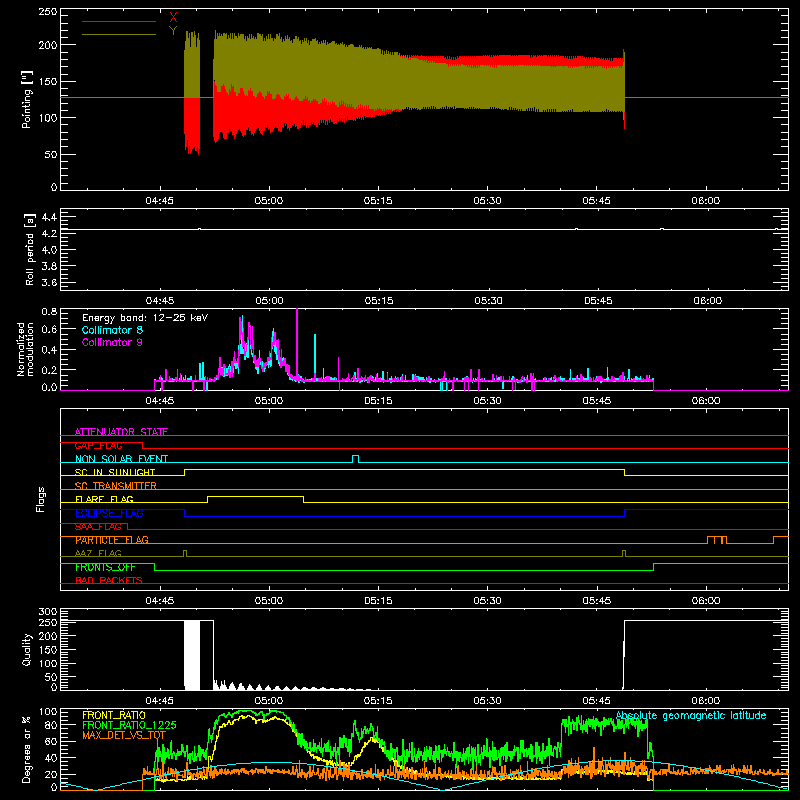Click 'Energy band: 12-25 keV' text

coord(145,318)
